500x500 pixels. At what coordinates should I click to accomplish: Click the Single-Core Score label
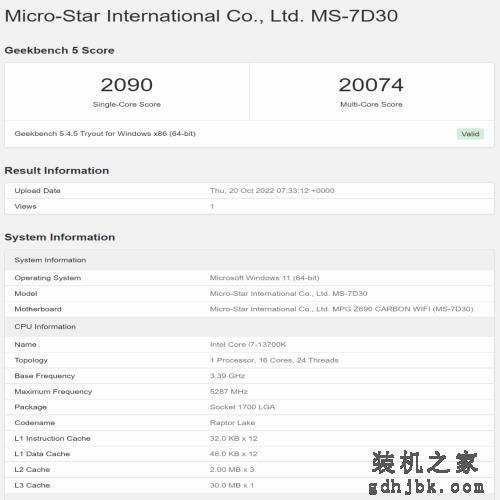pos(127,104)
